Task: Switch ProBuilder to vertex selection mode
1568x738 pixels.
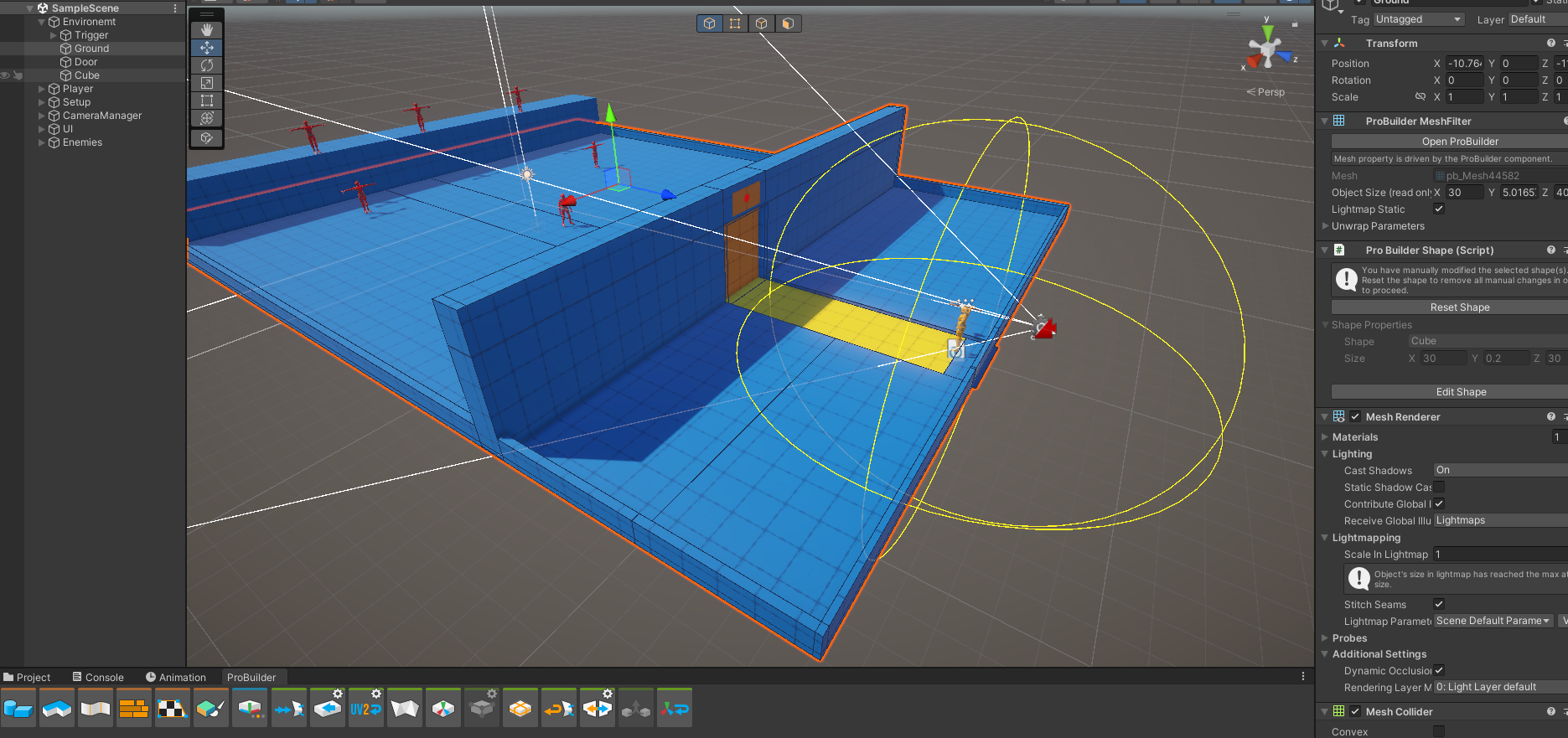Action: coord(735,23)
